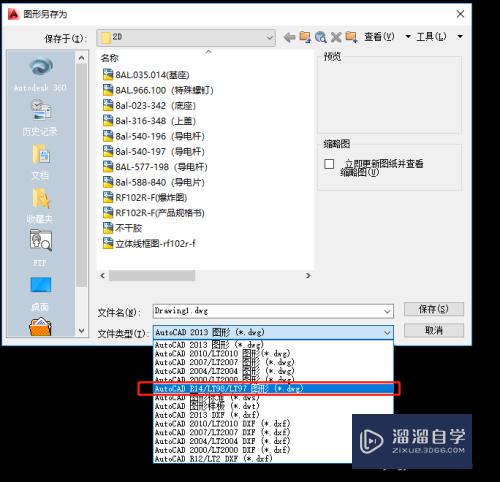Select file icon for 8AL.035.014(基座)
The image size is (500, 482).
click(x=108, y=74)
